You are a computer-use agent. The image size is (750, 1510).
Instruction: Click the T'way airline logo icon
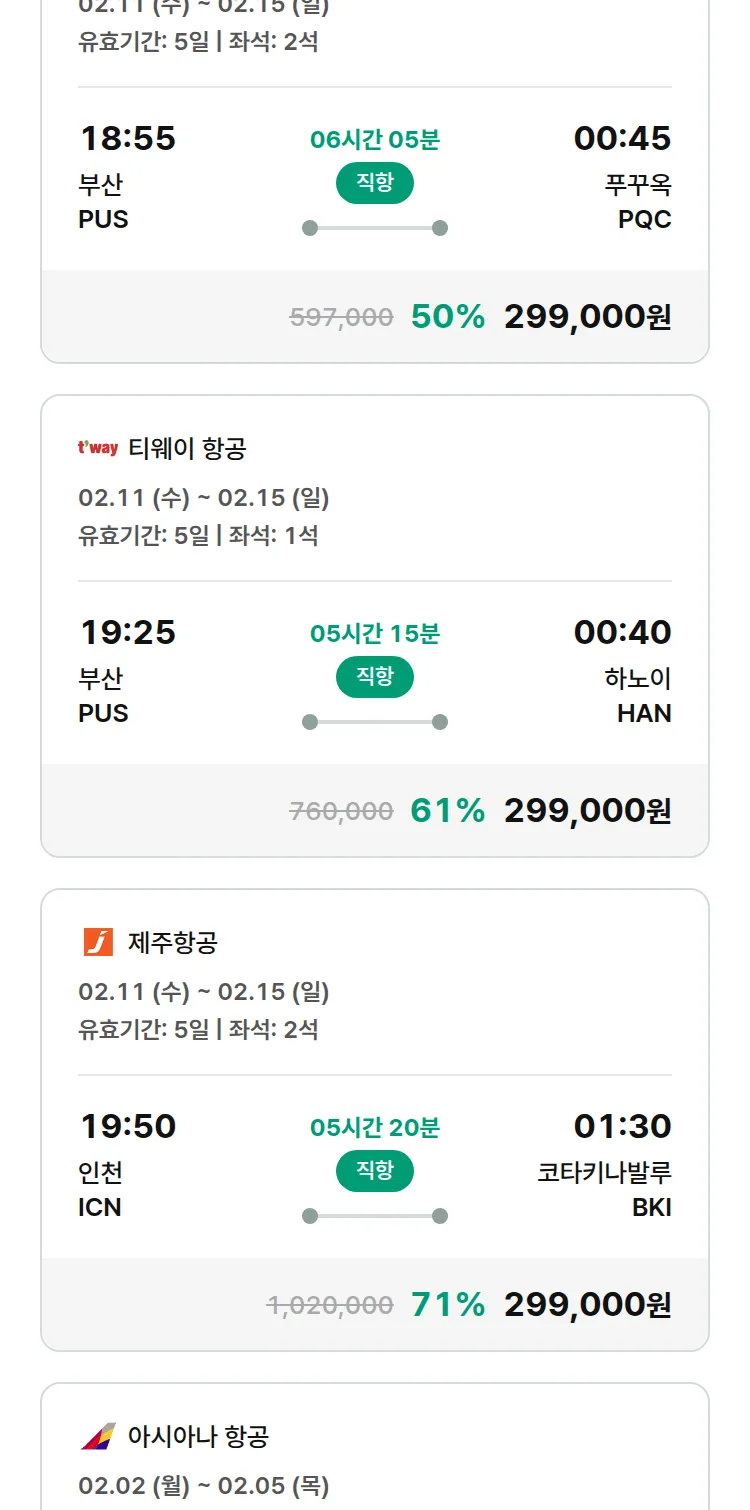(x=98, y=448)
